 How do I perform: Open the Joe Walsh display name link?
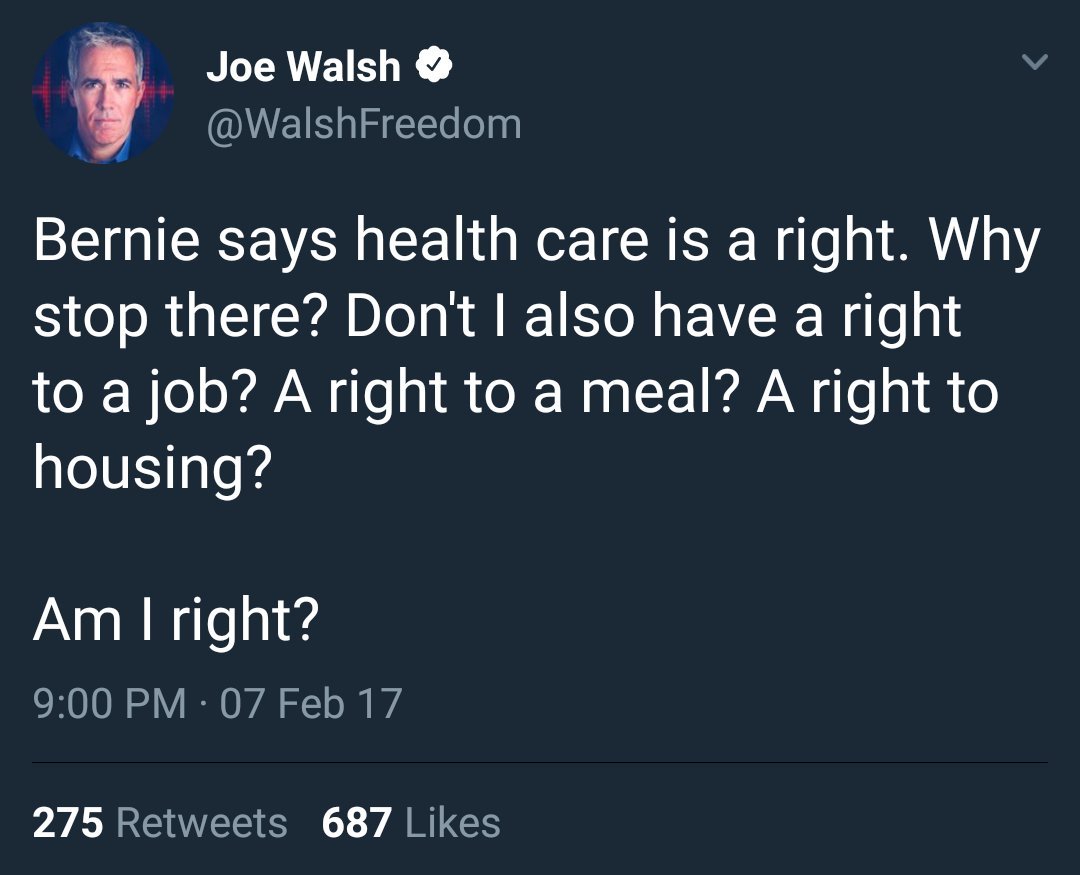point(303,67)
